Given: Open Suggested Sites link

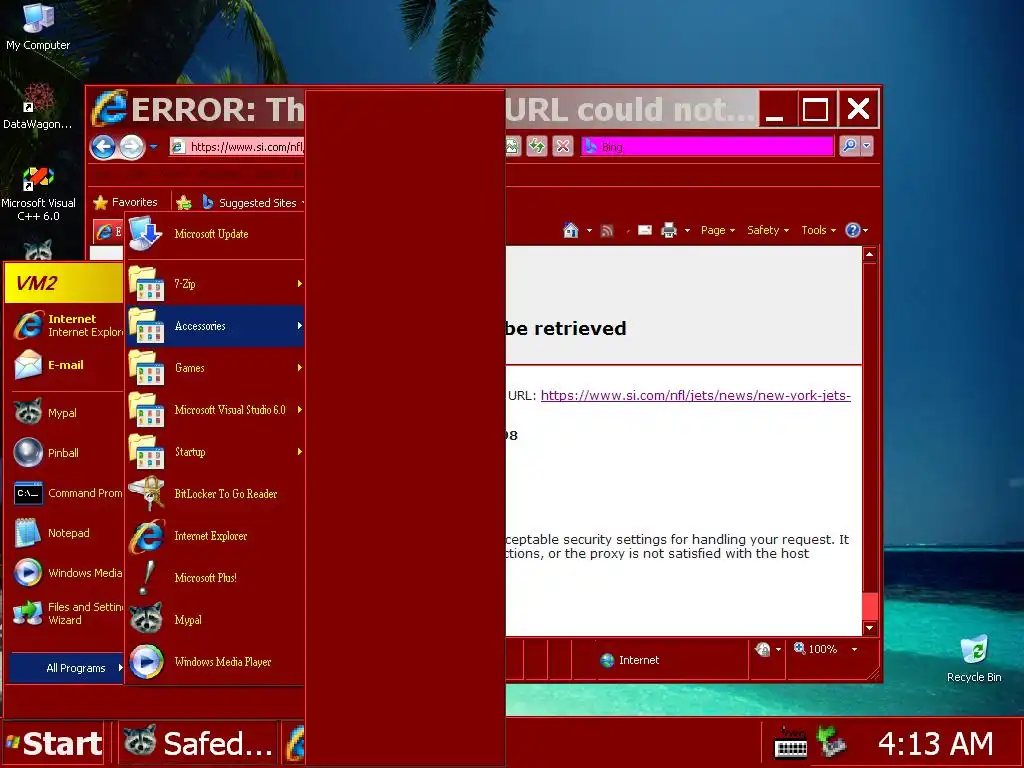Looking at the screenshot, I should pos(250,202).
